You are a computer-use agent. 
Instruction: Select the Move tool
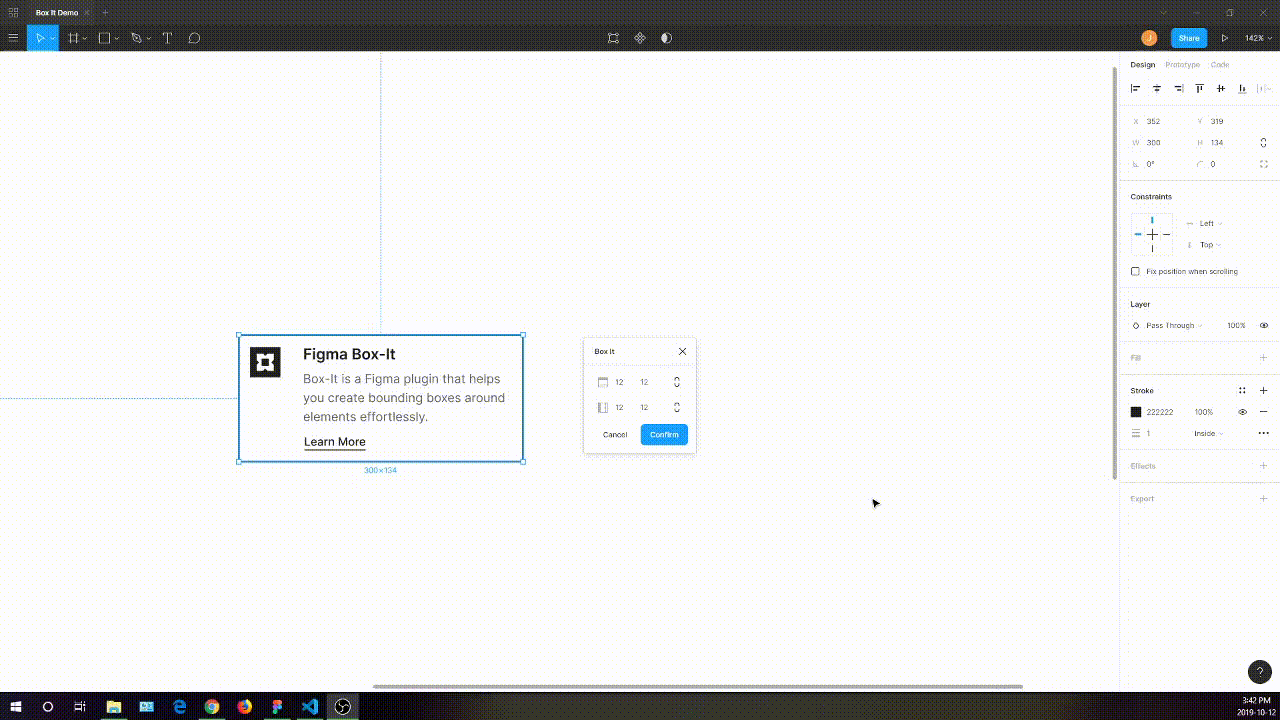(38, 38)
